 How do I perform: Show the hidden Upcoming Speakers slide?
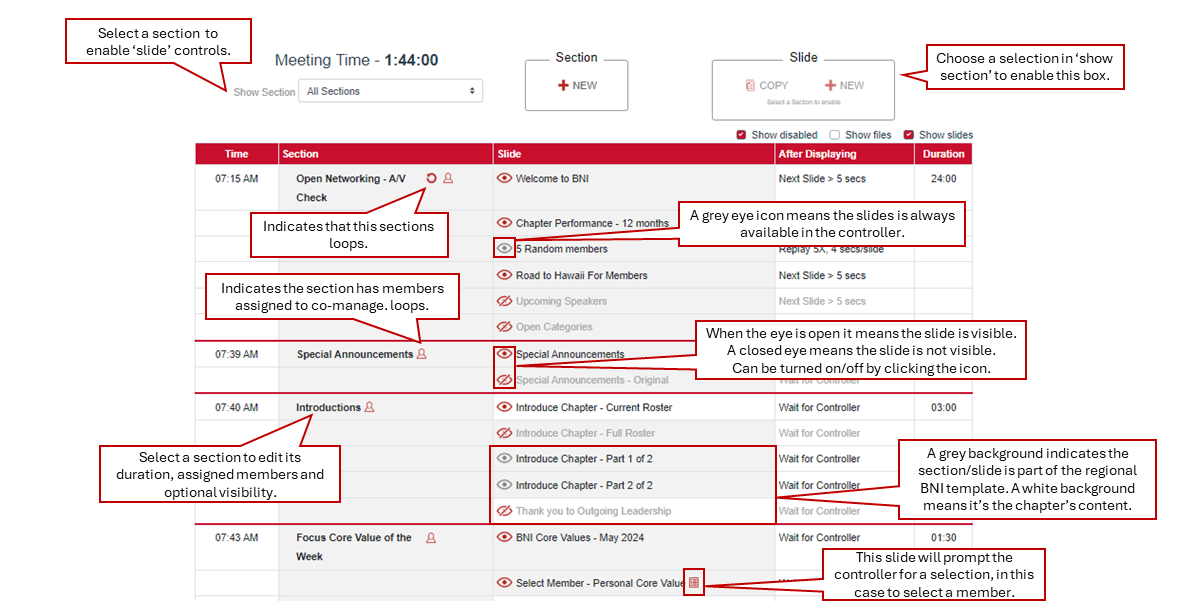505,301
